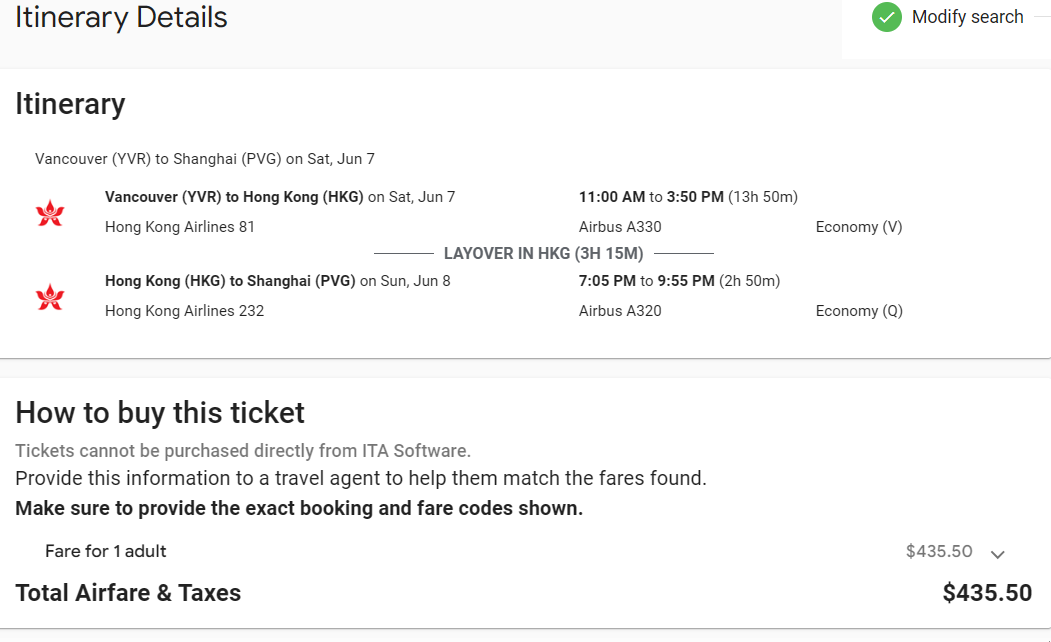
Task: Select the Hong Kong Airlines 232 flight number
Action: 184,311
